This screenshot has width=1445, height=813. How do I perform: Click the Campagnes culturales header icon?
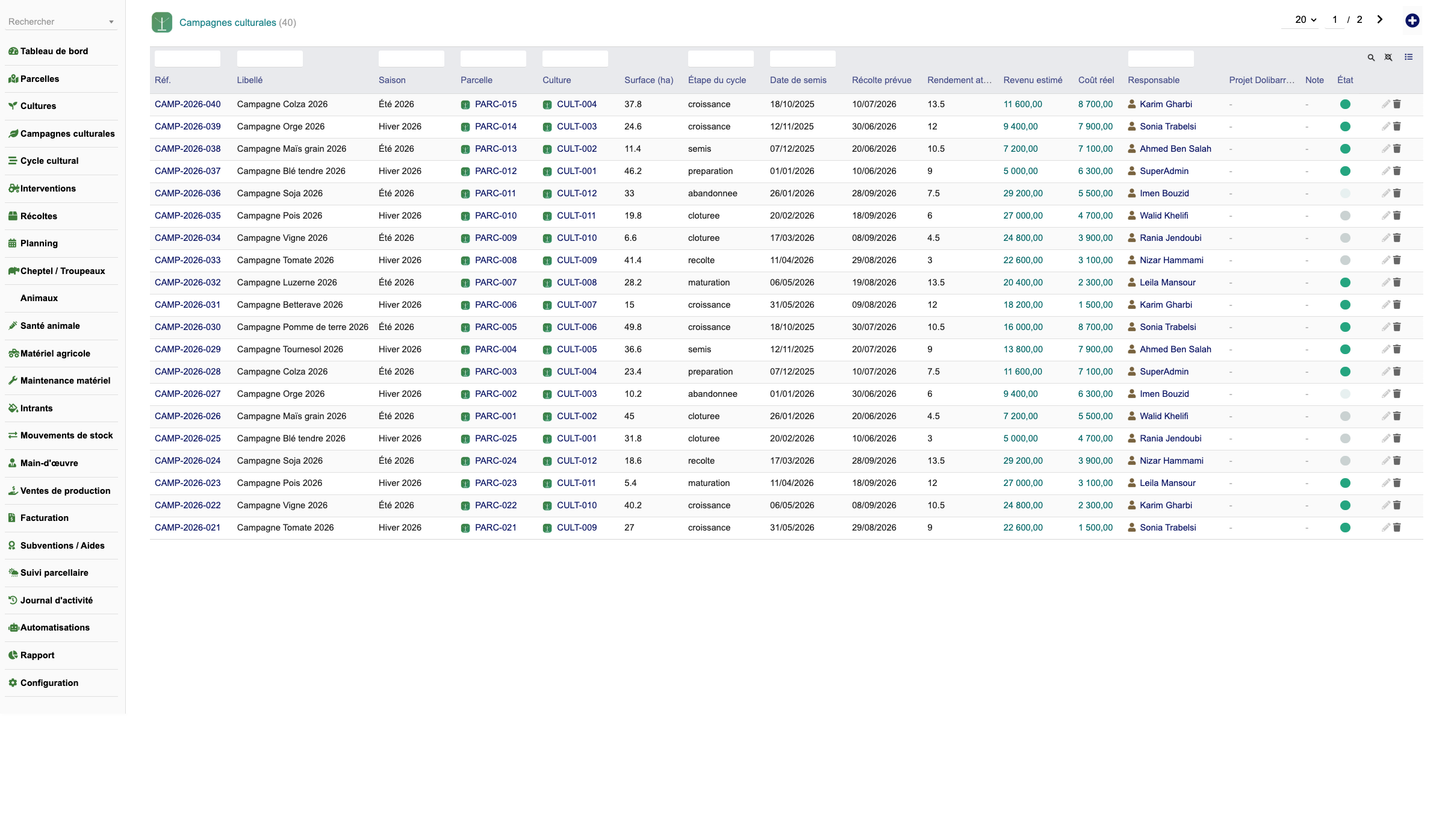pyautogui.click(x=162, y=22)
